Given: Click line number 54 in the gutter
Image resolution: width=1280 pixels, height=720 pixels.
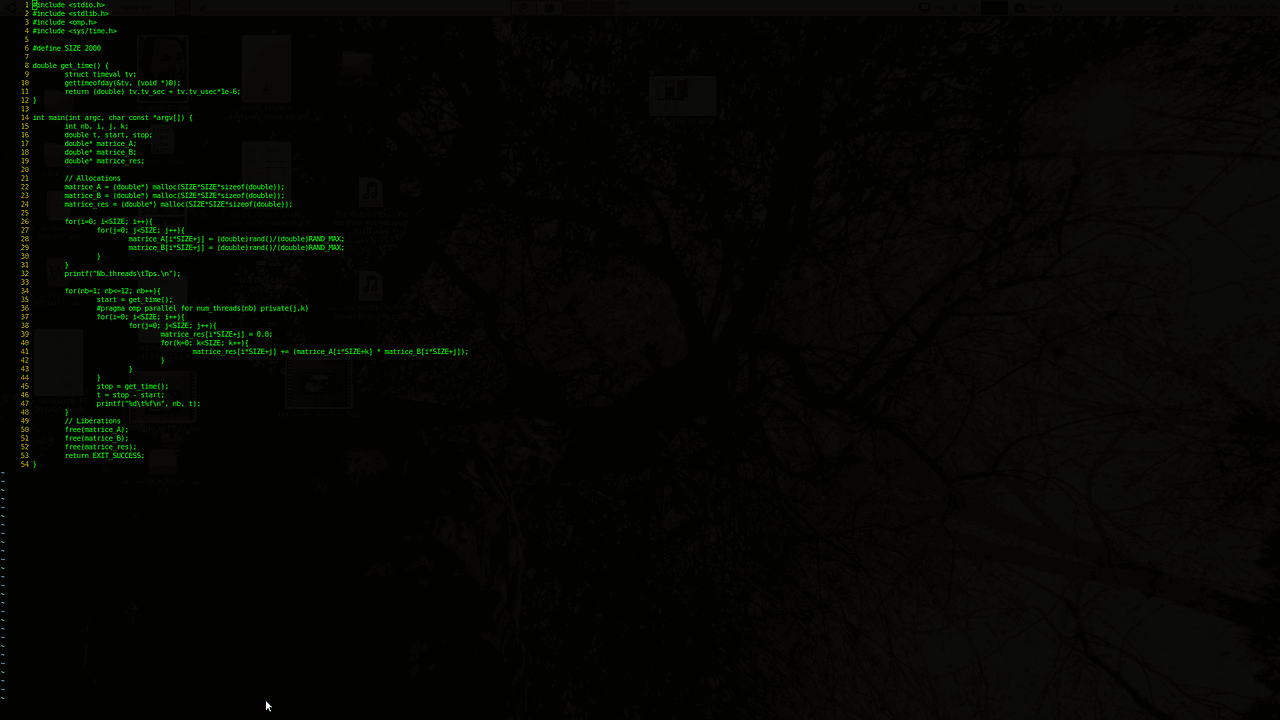Looking at the screenshot, I should click(x=24, y=464).
